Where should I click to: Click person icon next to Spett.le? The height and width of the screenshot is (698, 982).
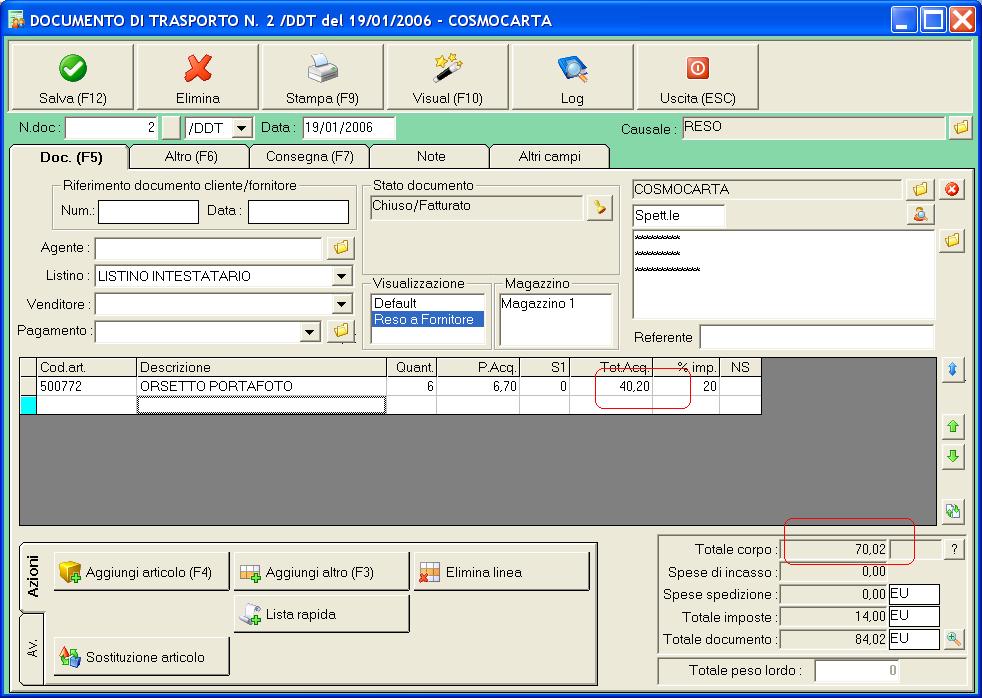920,214
